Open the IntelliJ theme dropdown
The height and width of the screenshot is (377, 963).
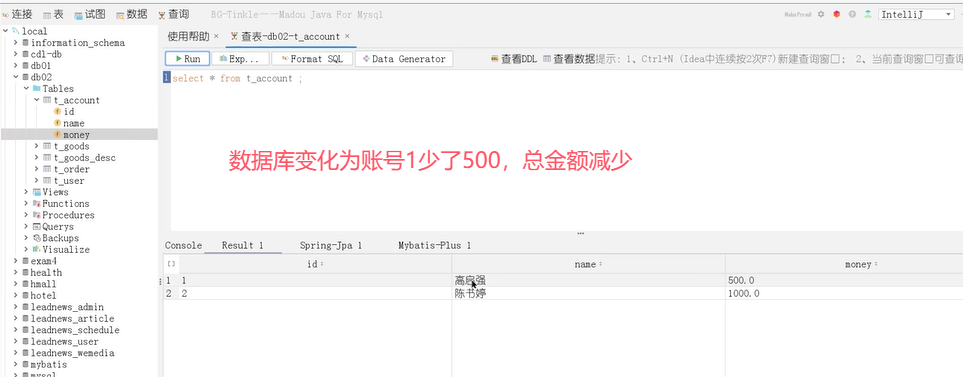click(916, 14)
